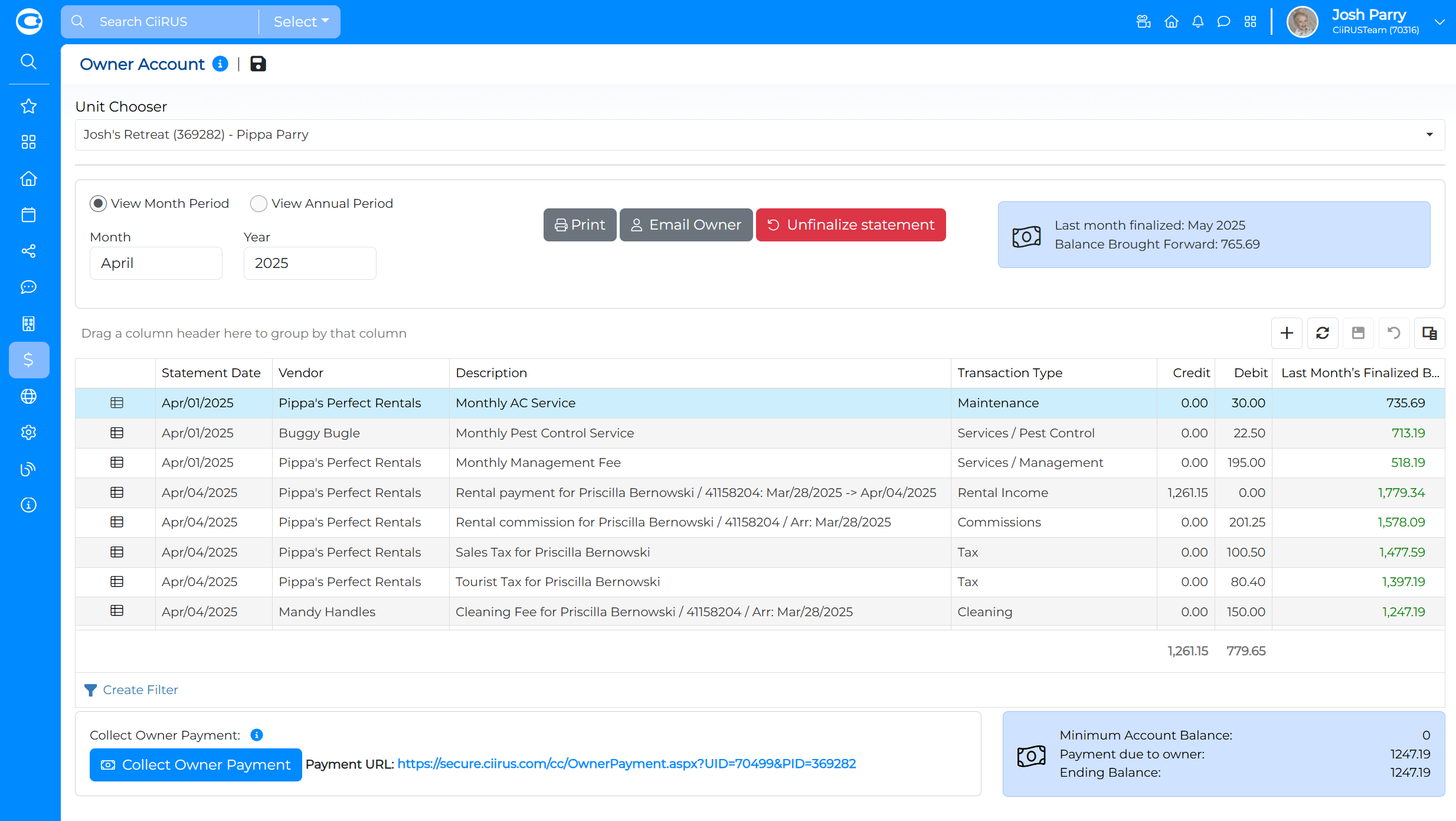Select the View Annual Period radio button
This screenshot has width=1456, height=821.
[259, 204]
